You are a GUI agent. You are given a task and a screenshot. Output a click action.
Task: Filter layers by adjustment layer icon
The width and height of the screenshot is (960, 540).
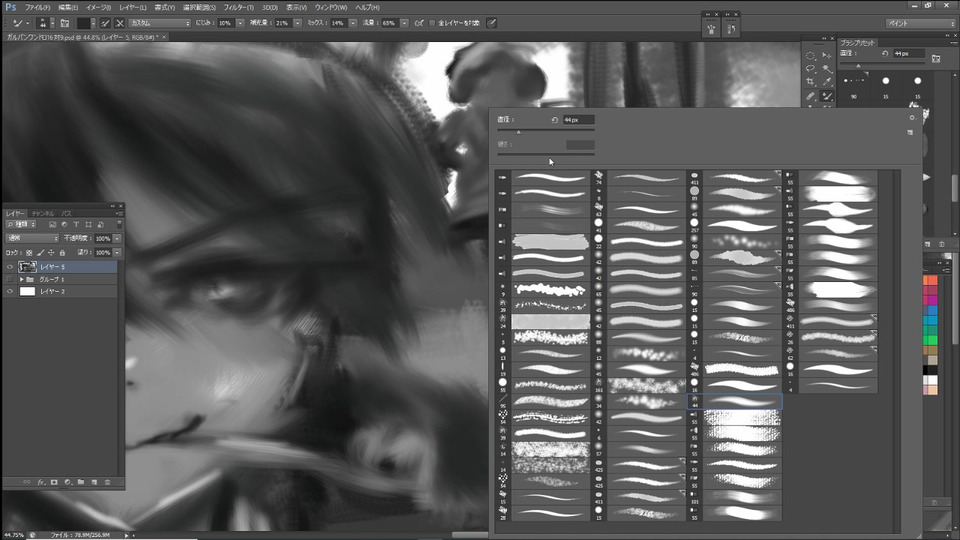click(x=64, y=225)
